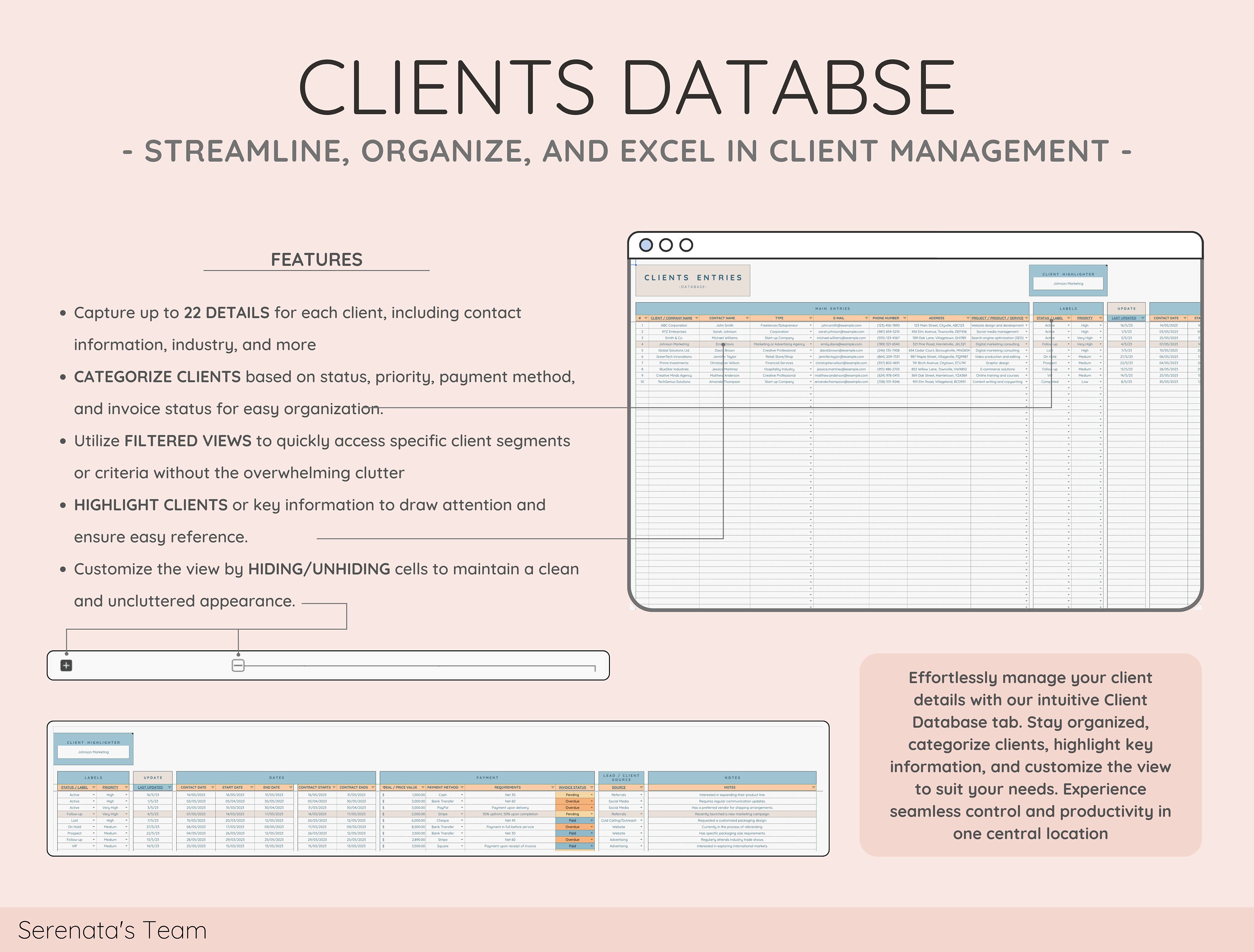Click the filter icon on the E-MAIL column
This screenshot has height=952, width=1254.
[866, 318]
